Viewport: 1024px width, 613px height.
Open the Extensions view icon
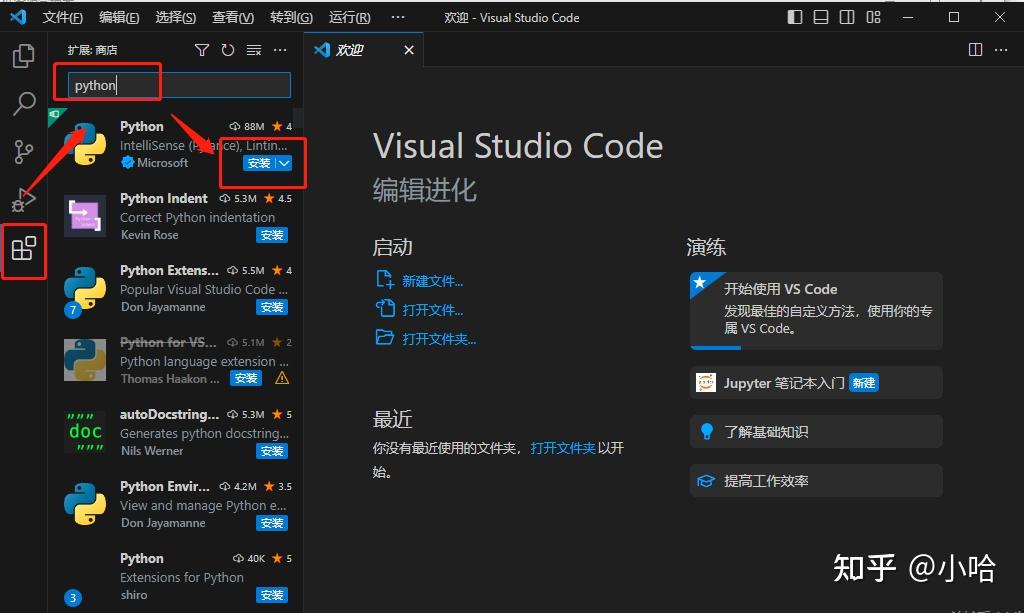coord(24,249)
